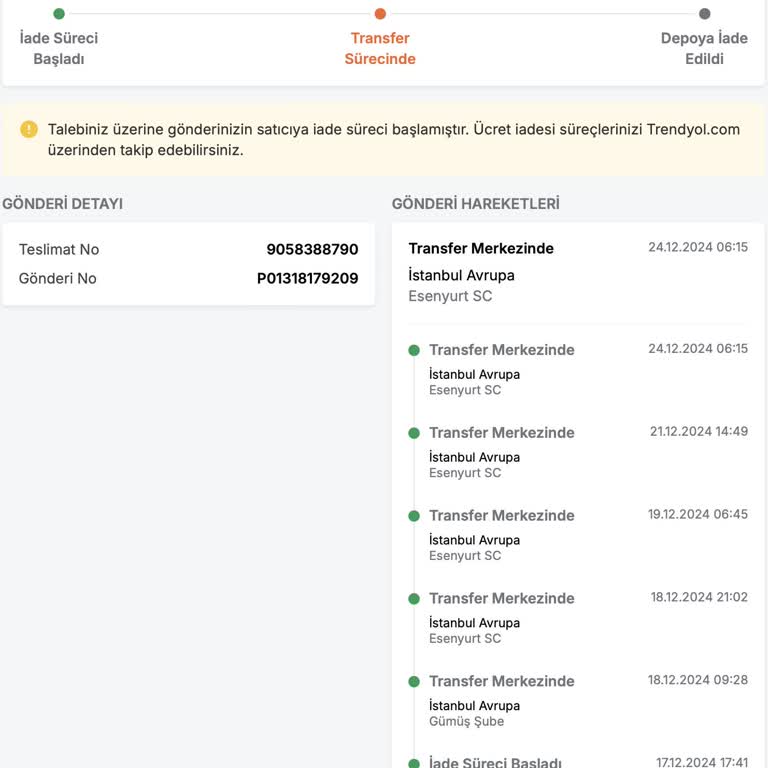Viewport: 768px width, 768px height.
Task: Click the green timeline dot for 21.12.2024 14:49 entry
Action: coord(414,433)
